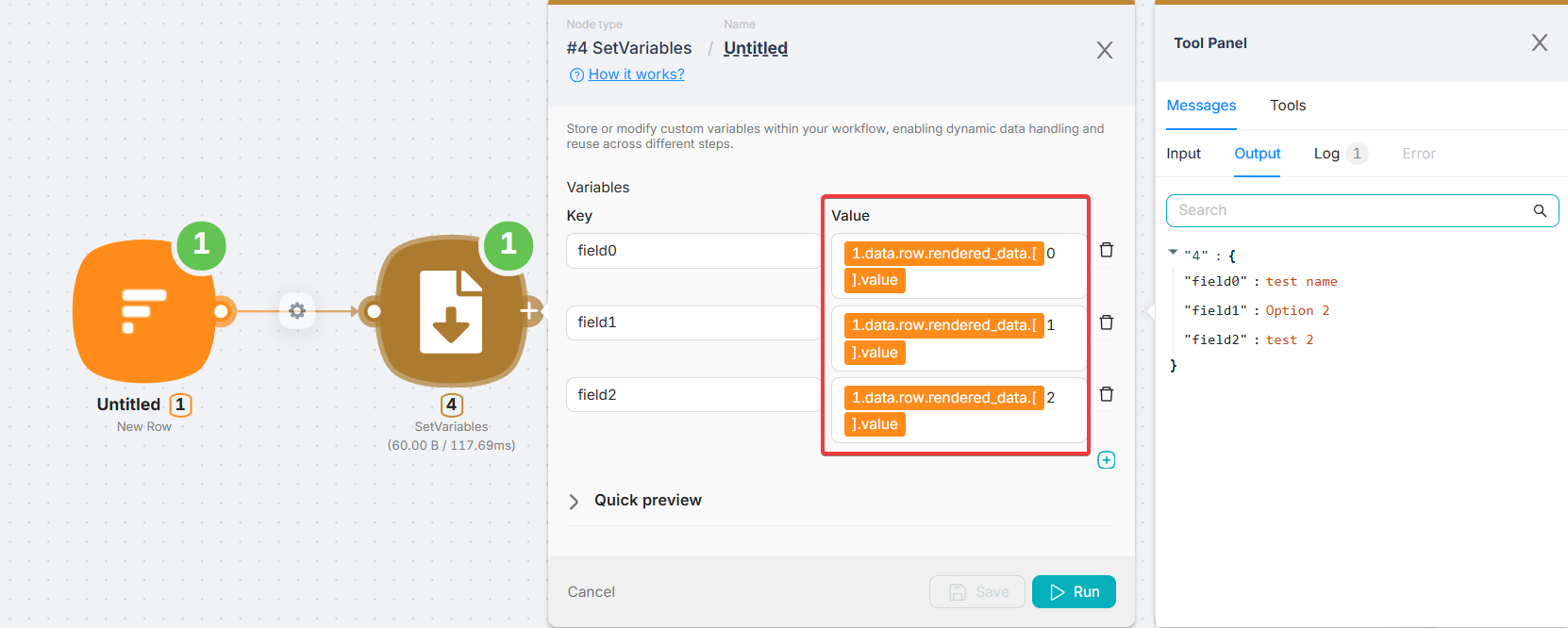Expand the Quick preview section
This screenshot has width=1568, height=628.
point(574,501)
